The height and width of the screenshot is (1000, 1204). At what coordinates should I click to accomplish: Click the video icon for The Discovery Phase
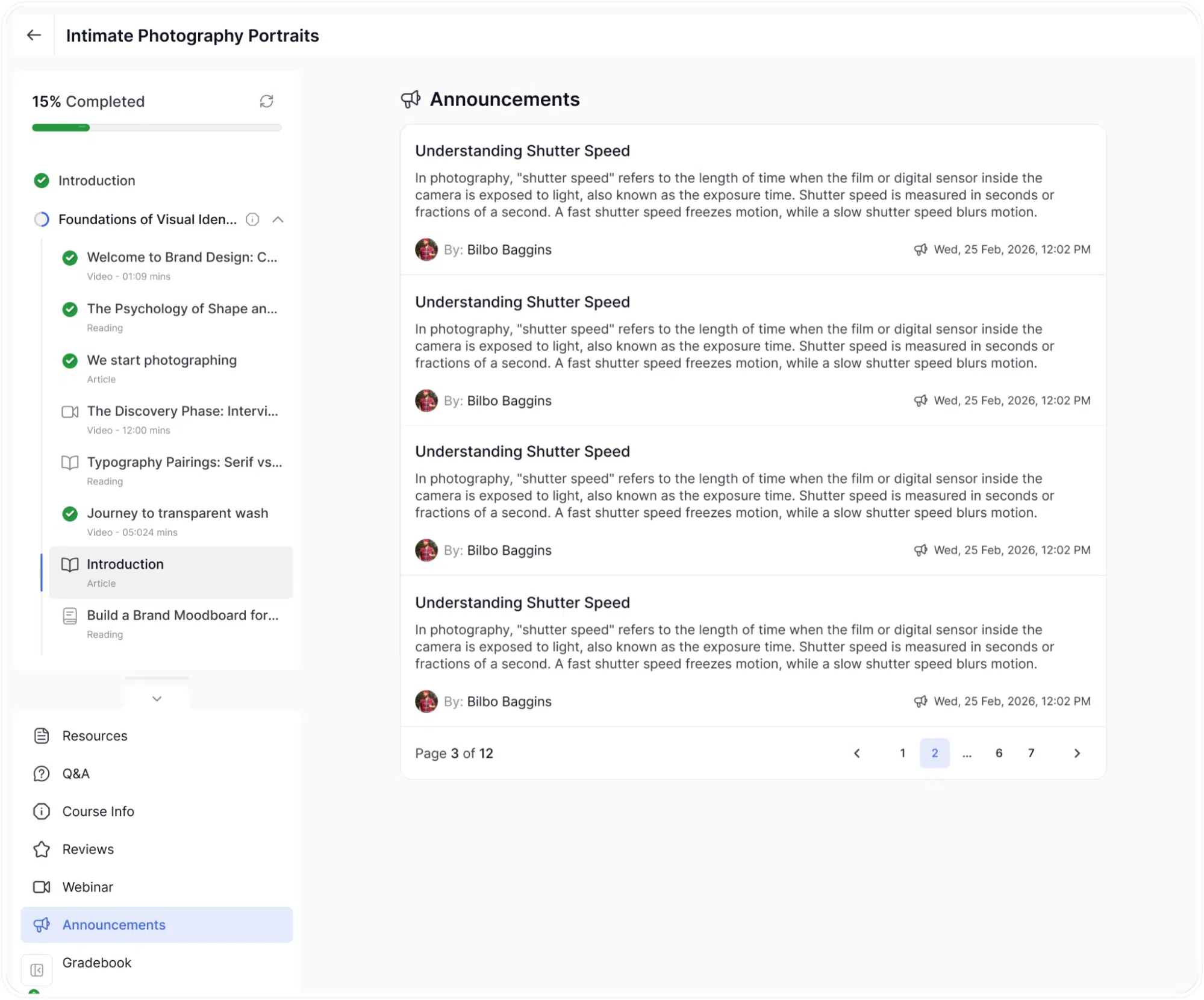70,412
